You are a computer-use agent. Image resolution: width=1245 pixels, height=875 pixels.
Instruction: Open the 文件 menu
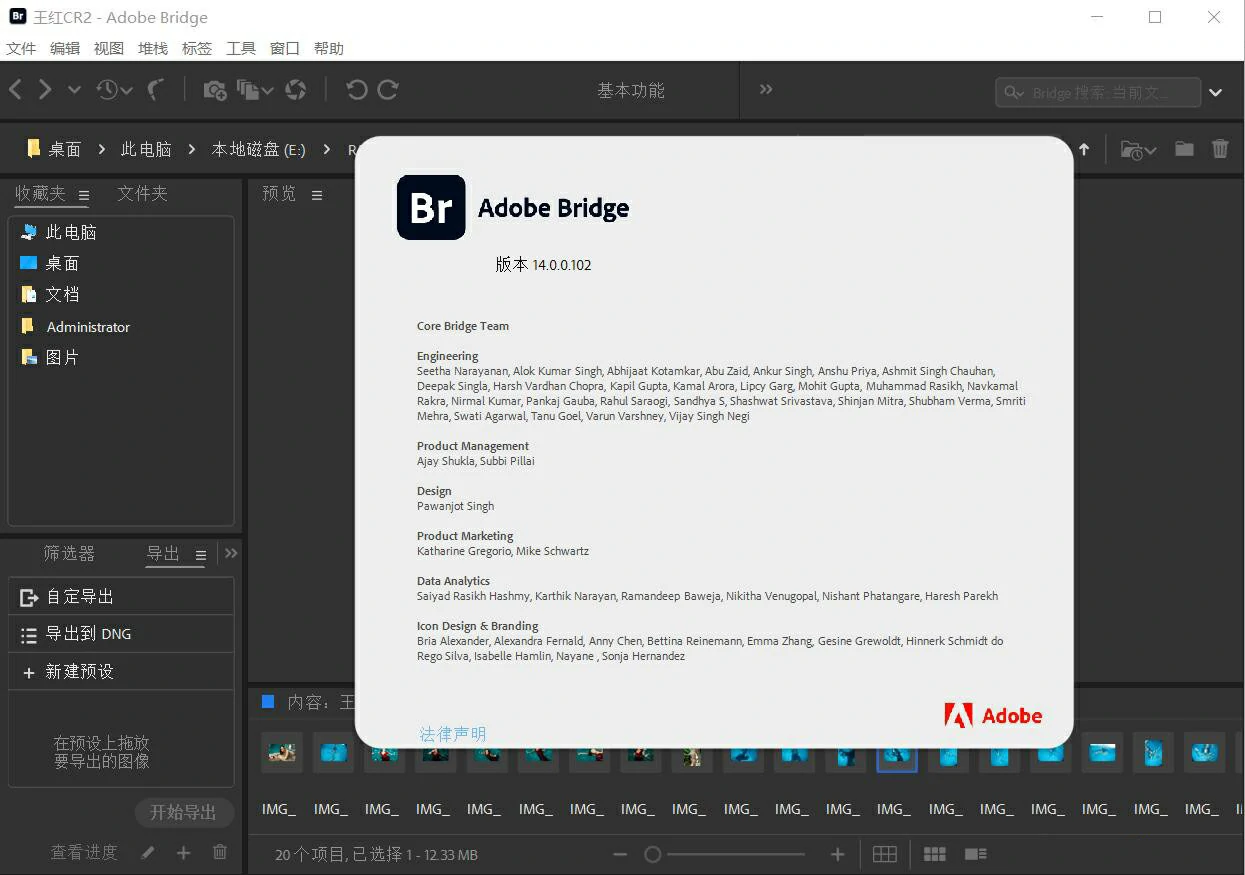(x=21, y=48)
